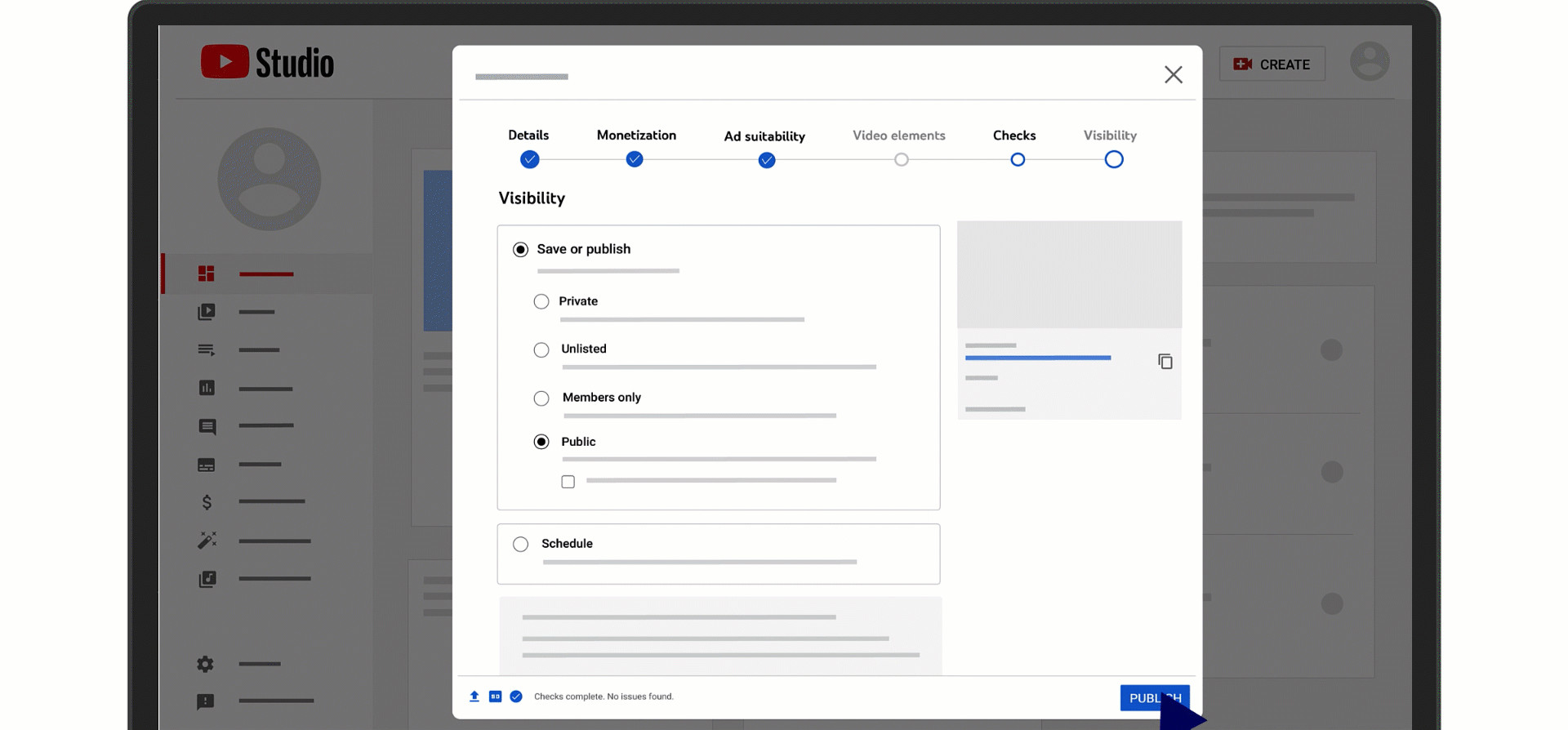1568x730 pixels.
Task: Select the Private visibility option
Action: (x=541, y=301)
